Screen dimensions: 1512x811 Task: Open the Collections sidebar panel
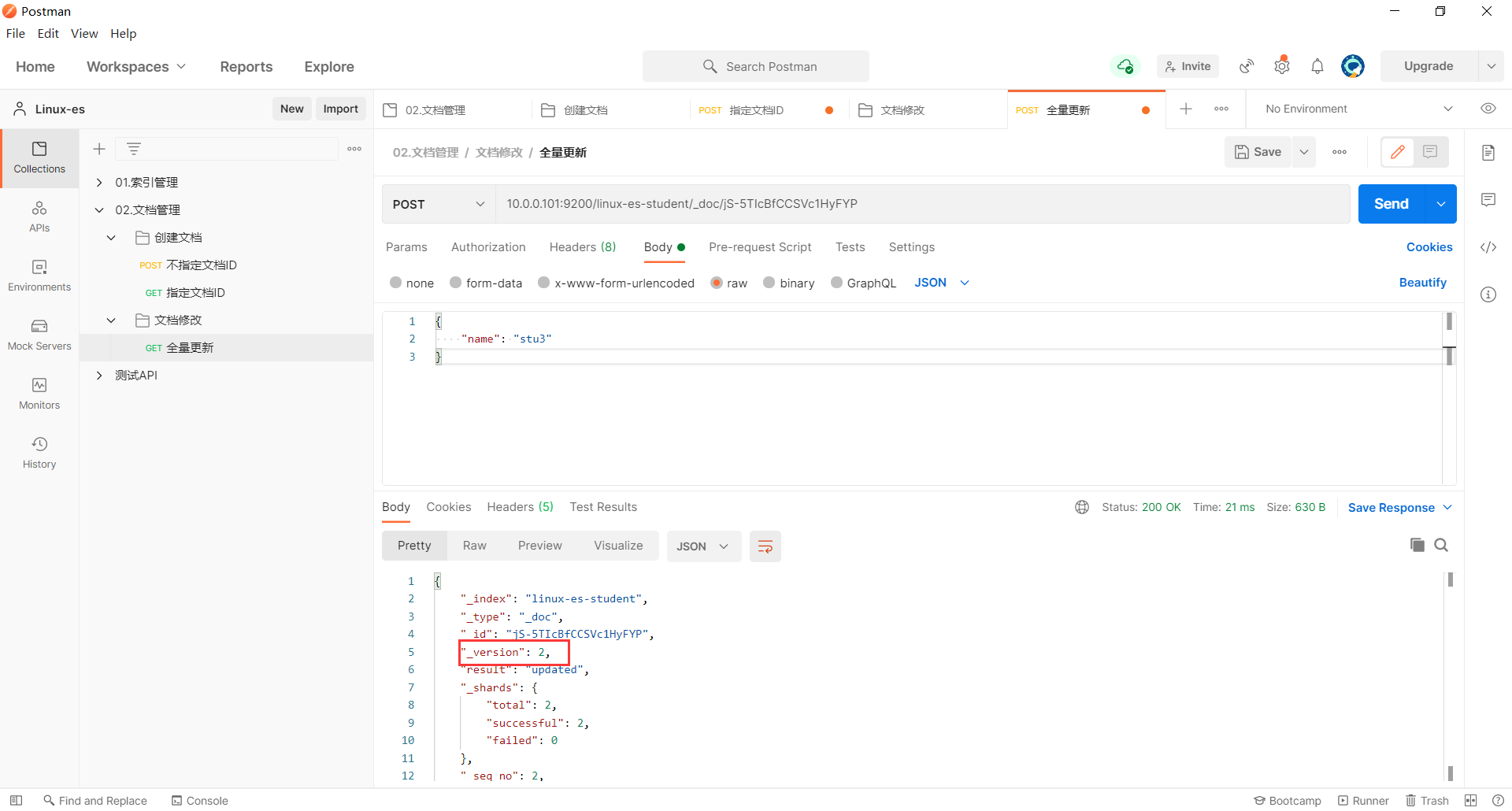click(39, 157)
